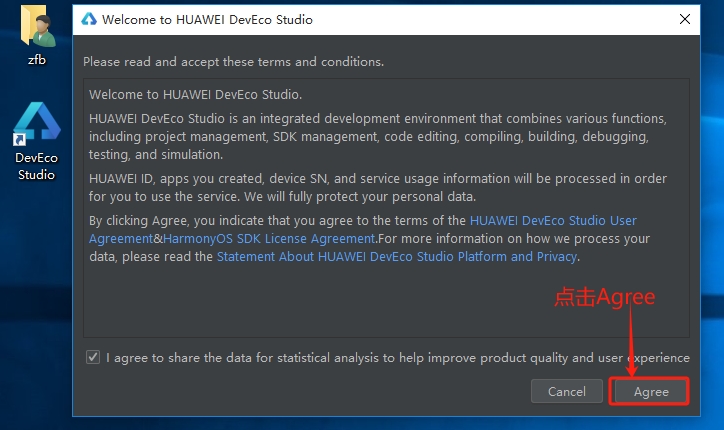Image resolution: width=724 pixels, height=430 pixels.
Task: Click the integrated development environment description paragraph
Action: (x=378, y=136)
